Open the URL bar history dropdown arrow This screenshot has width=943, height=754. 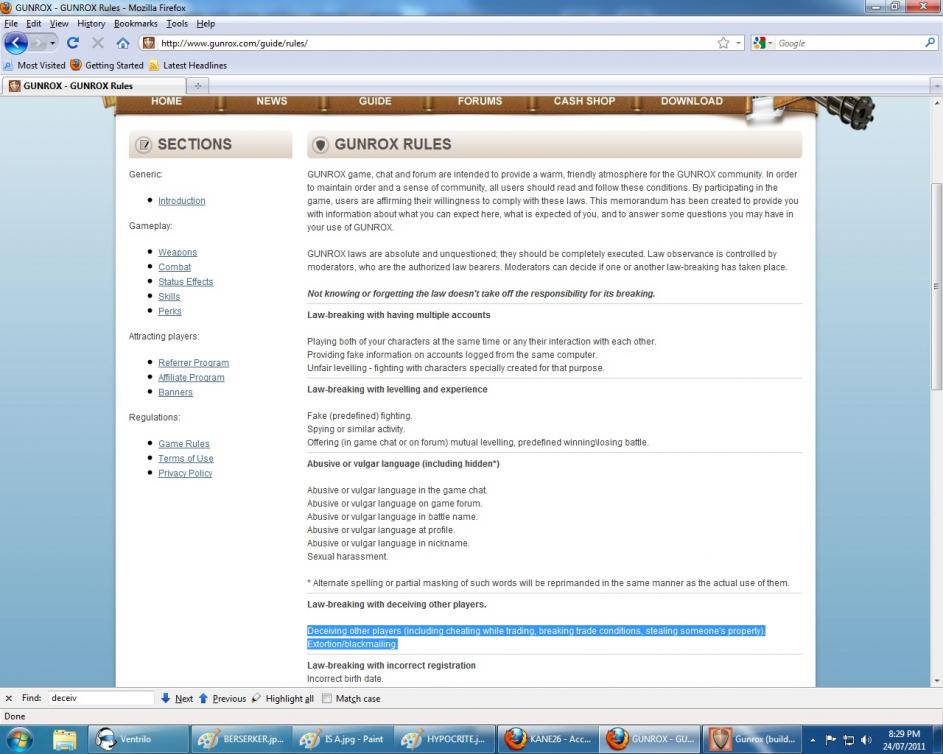point(739,43)
